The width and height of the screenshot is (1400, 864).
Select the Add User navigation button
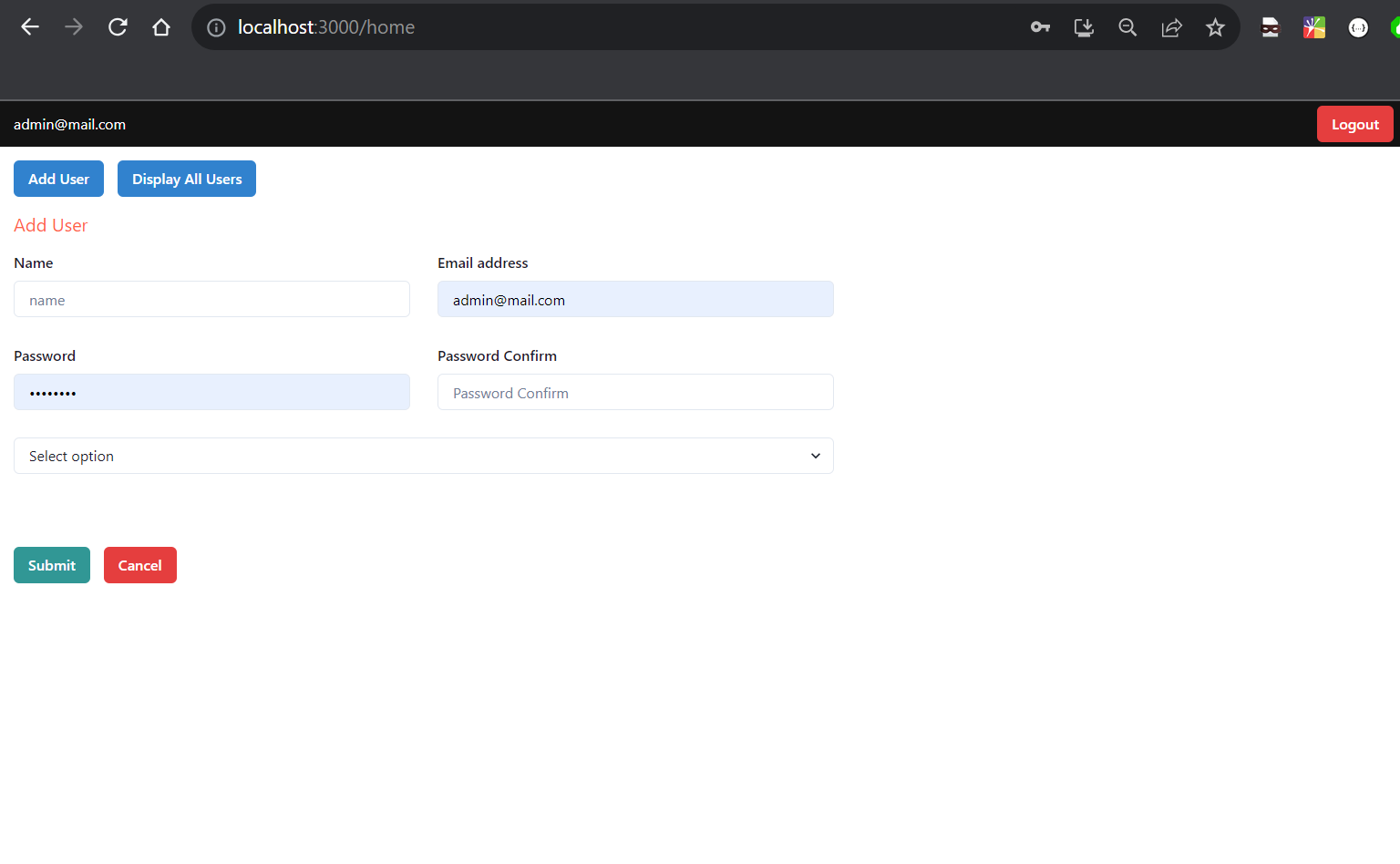click(x=58, y=179)
